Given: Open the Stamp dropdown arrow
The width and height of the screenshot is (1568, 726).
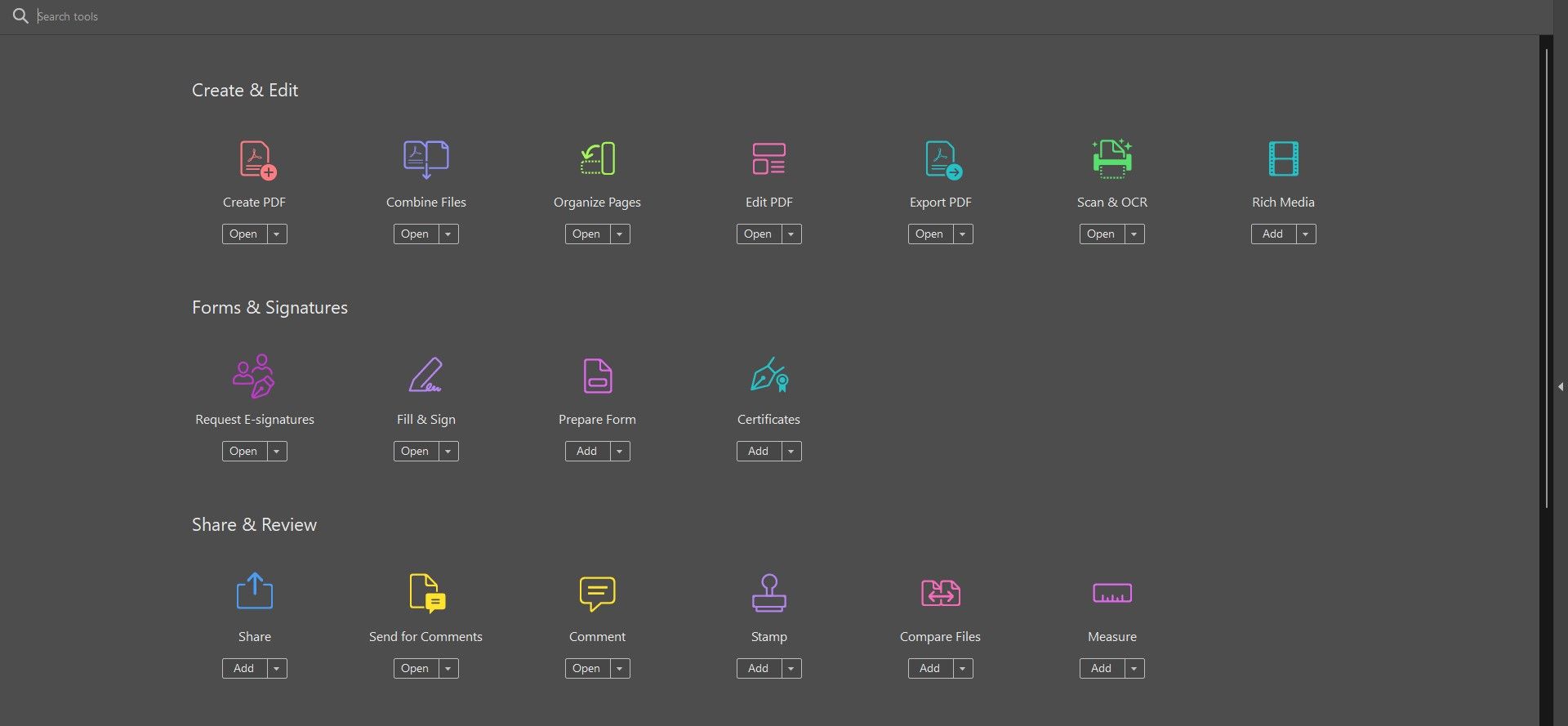Looking at the screenshot, I should 791,669.
